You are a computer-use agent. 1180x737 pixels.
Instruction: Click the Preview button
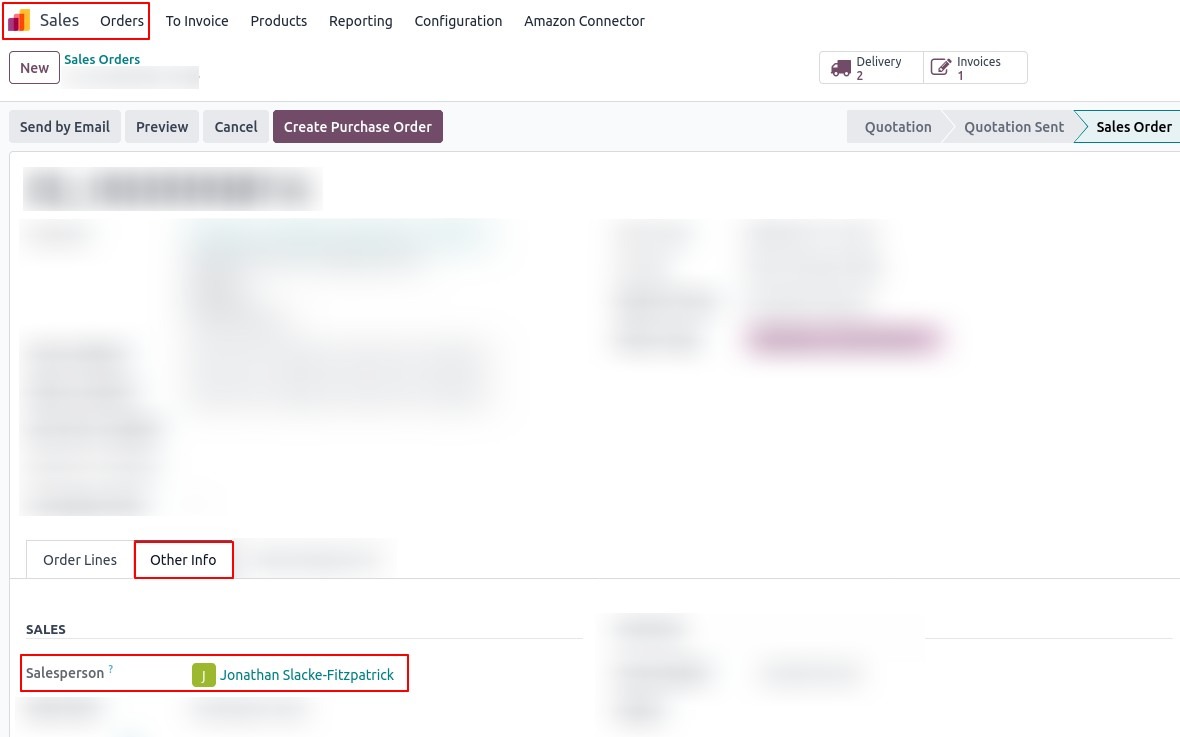pyautogui.click(x=162, y=127)
